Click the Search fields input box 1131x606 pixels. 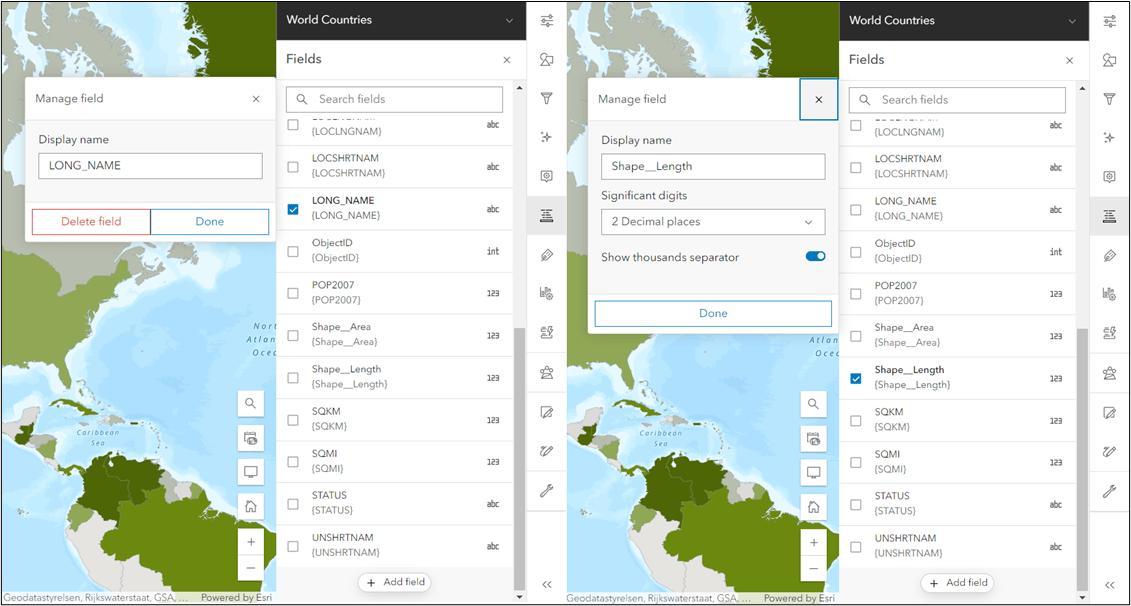(394, 99)
